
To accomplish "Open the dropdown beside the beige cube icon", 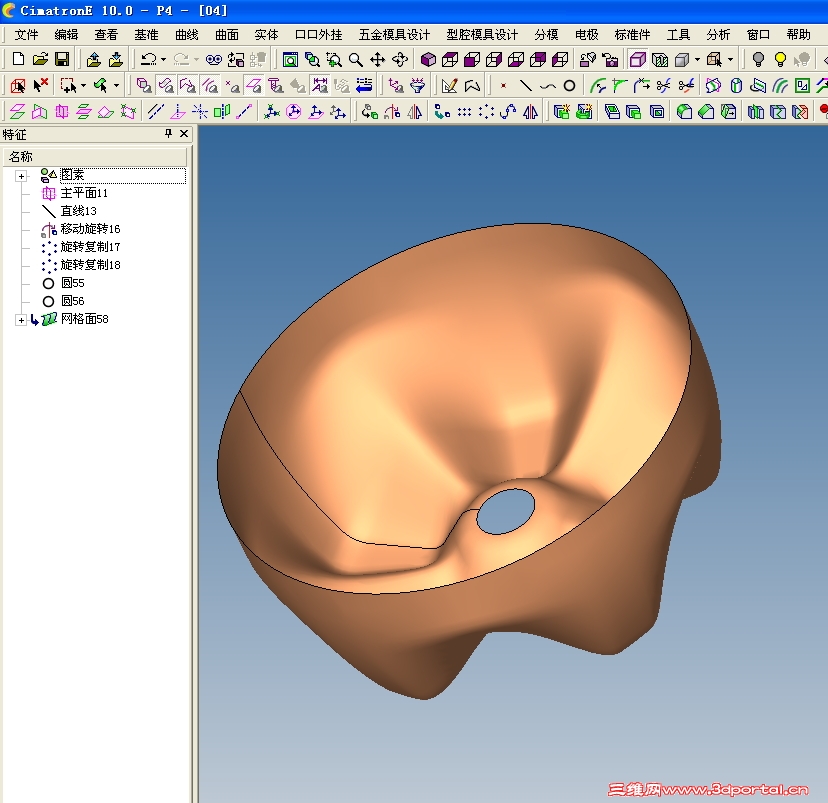I will click(x=730, y=60).
